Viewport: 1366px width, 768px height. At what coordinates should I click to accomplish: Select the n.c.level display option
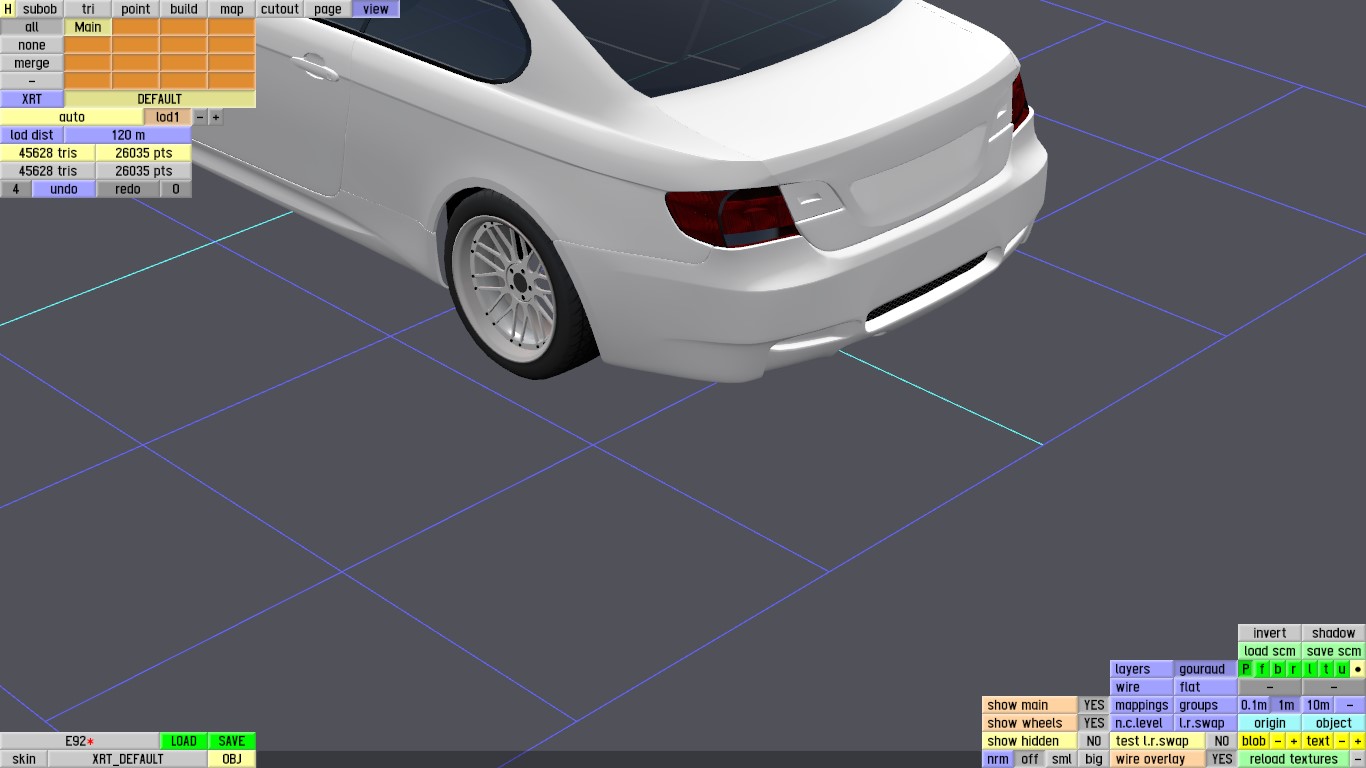1142,723
